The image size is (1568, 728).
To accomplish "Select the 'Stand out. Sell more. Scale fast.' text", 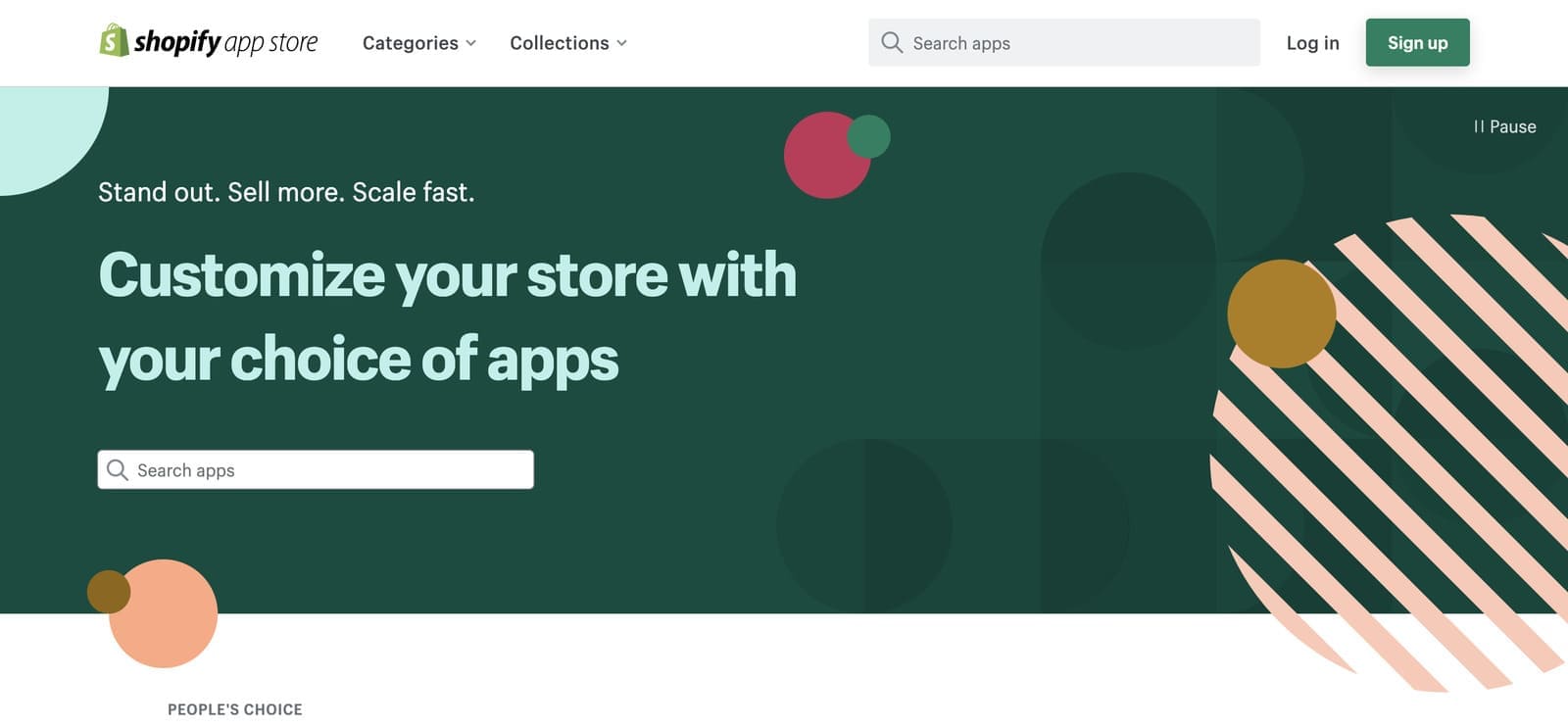I will (x=286, y=192).
